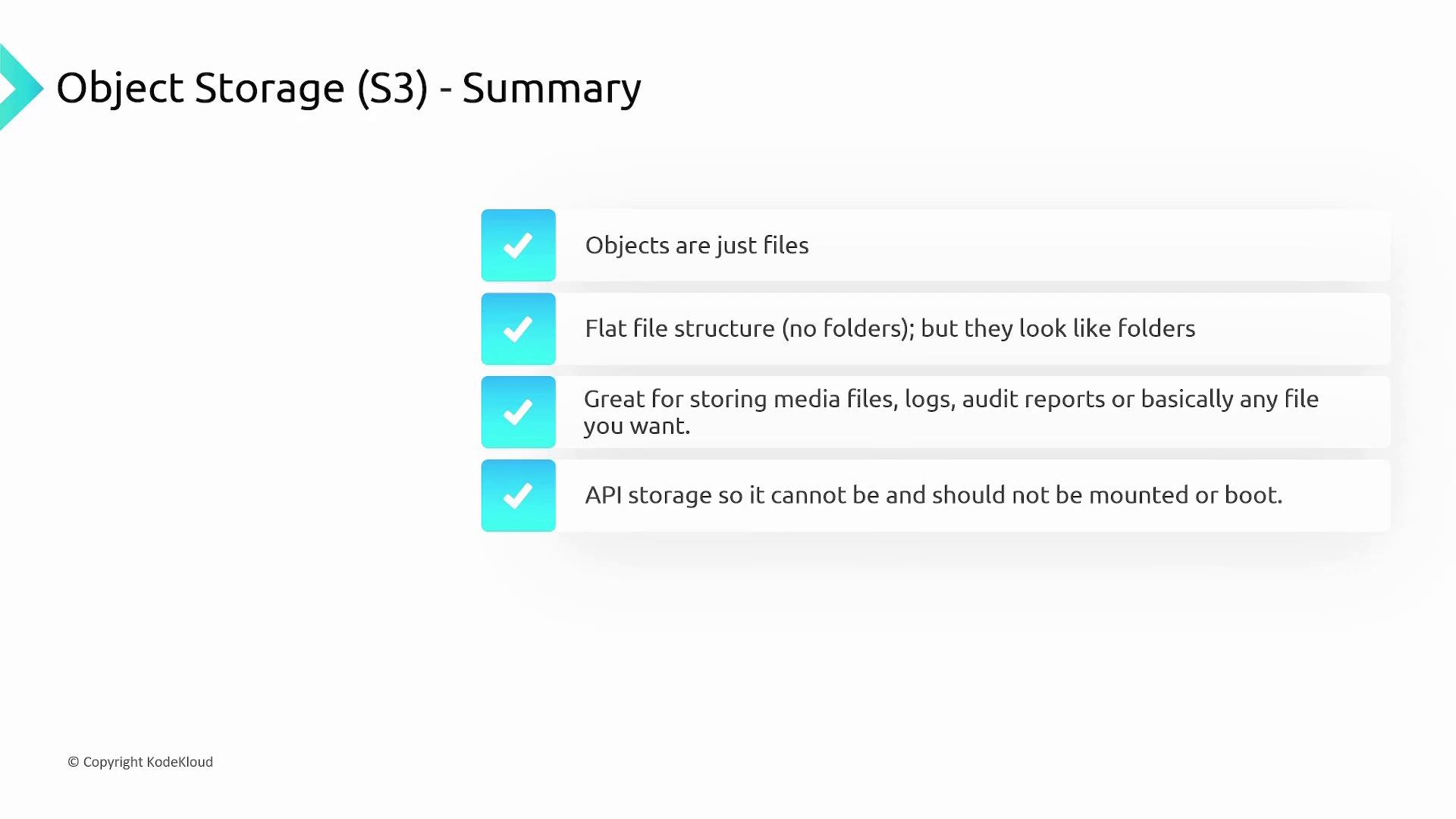The image size is (1456, 819).
Task: Click the copyright symbol in the footer
Action: click(74, 762)
